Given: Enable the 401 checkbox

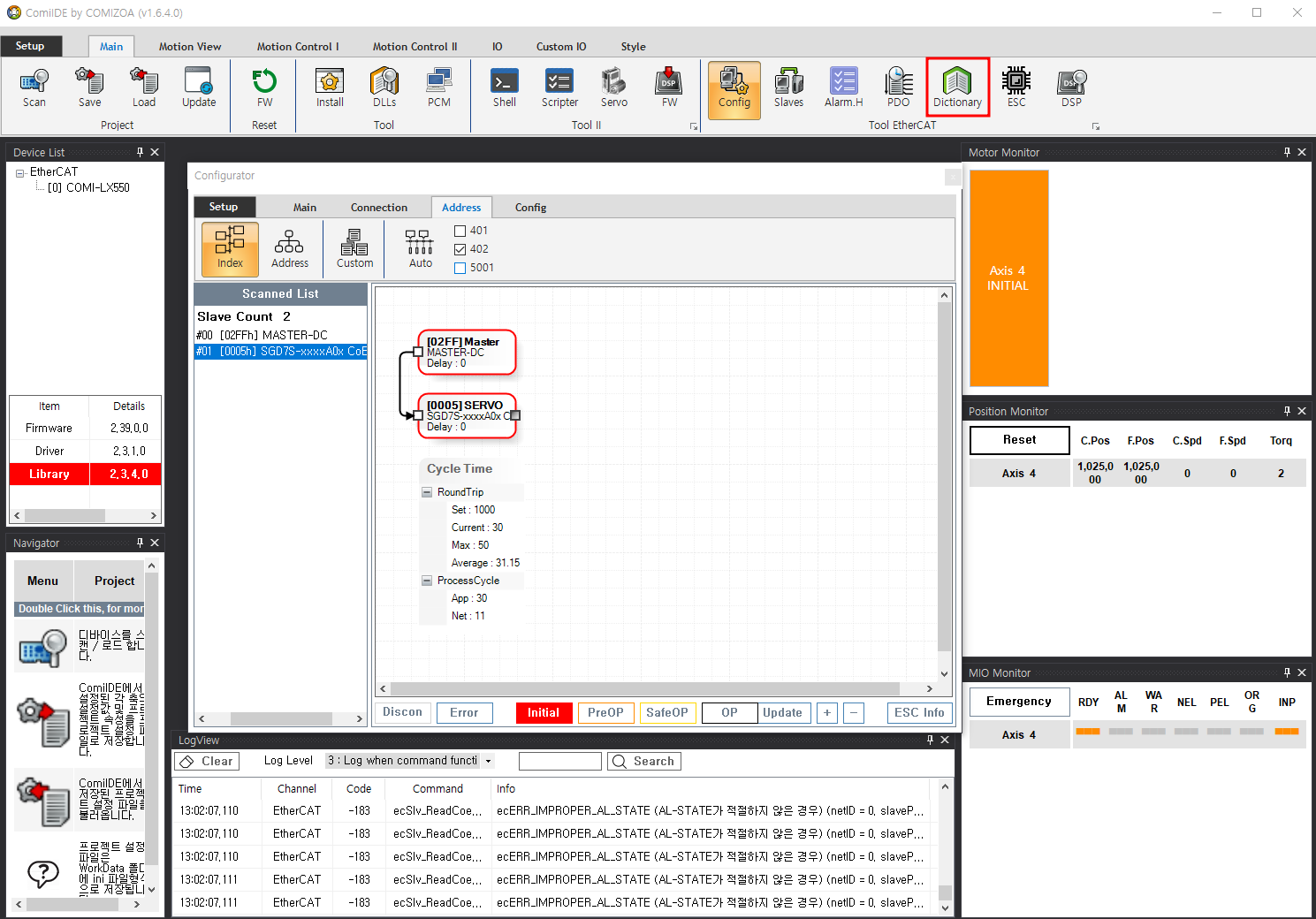Looking at the screenshot, I should pyautogui.click(x=460, y=231).
